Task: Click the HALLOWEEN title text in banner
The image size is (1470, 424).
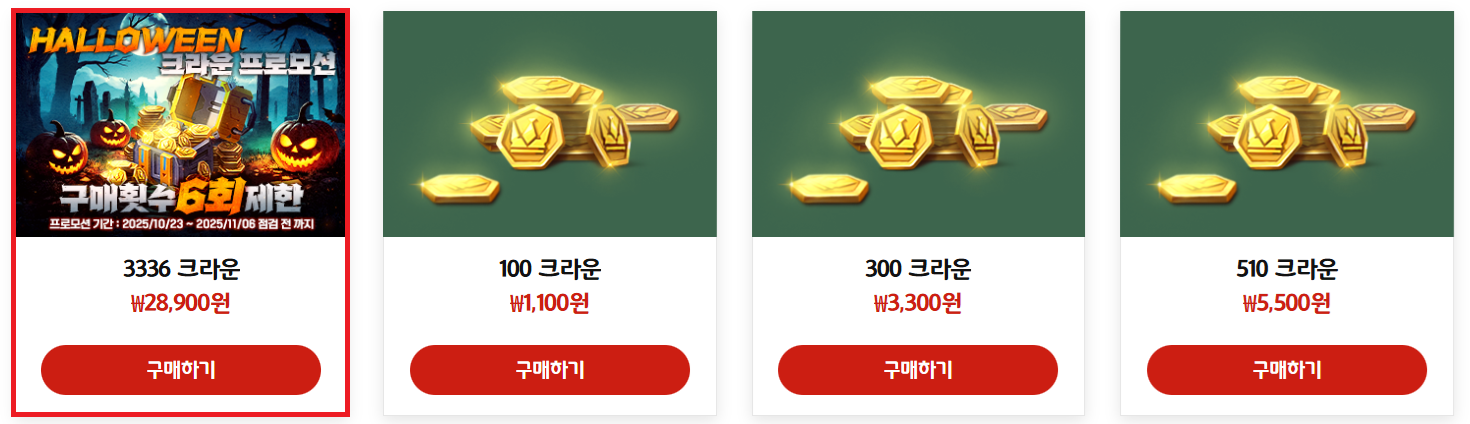Action: click(136, 41)
